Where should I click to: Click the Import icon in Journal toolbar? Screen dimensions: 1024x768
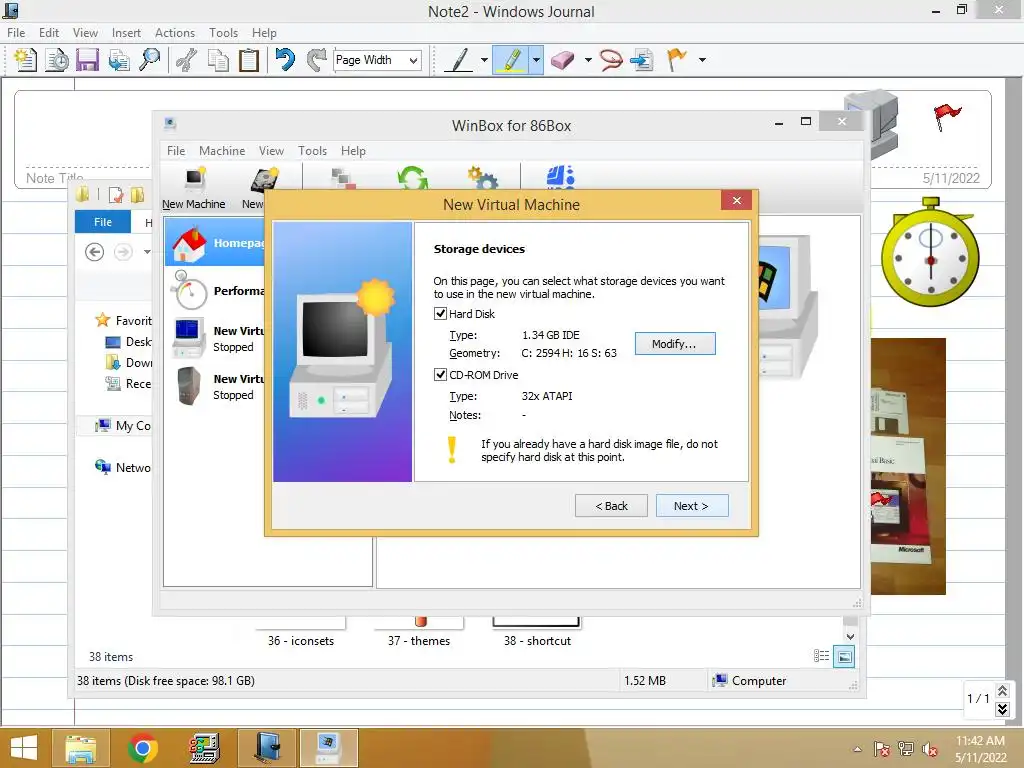(119, 60)
